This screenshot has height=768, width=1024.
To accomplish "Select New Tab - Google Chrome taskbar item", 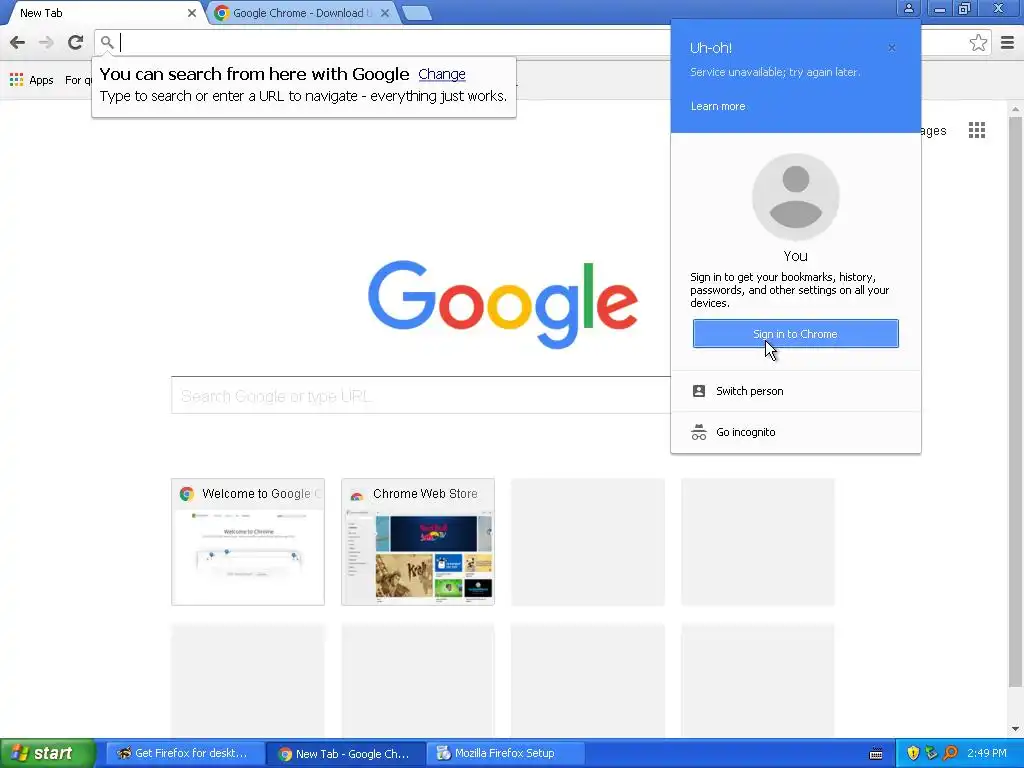I will pos(346,754).
